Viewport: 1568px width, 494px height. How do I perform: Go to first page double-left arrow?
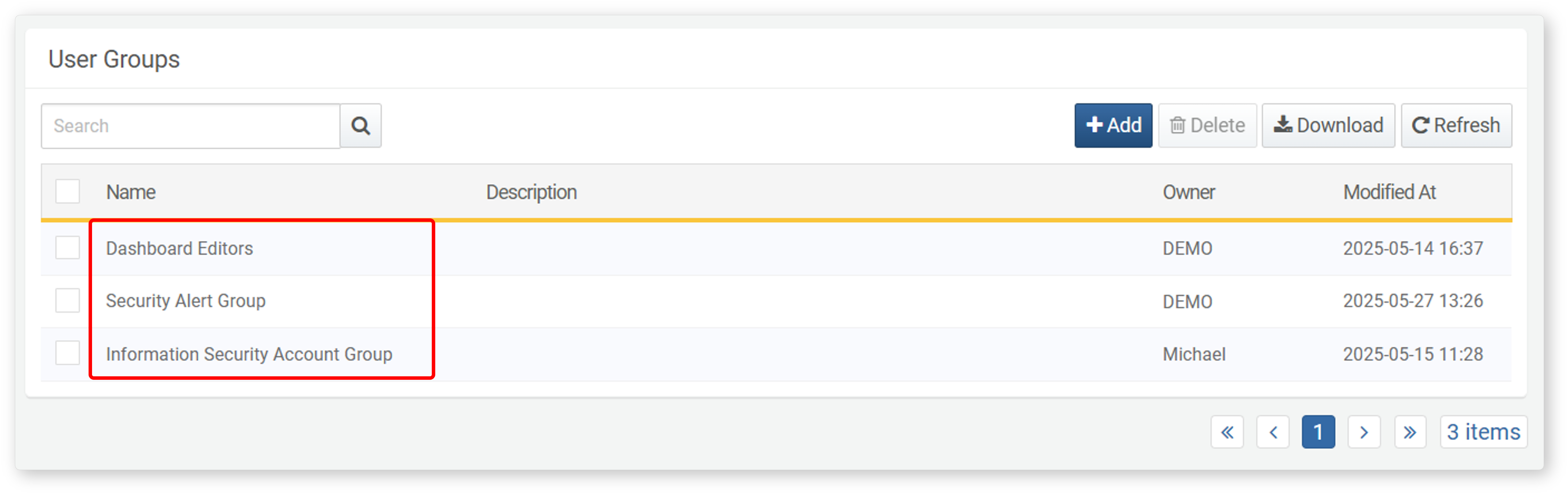pos(1227,432)
